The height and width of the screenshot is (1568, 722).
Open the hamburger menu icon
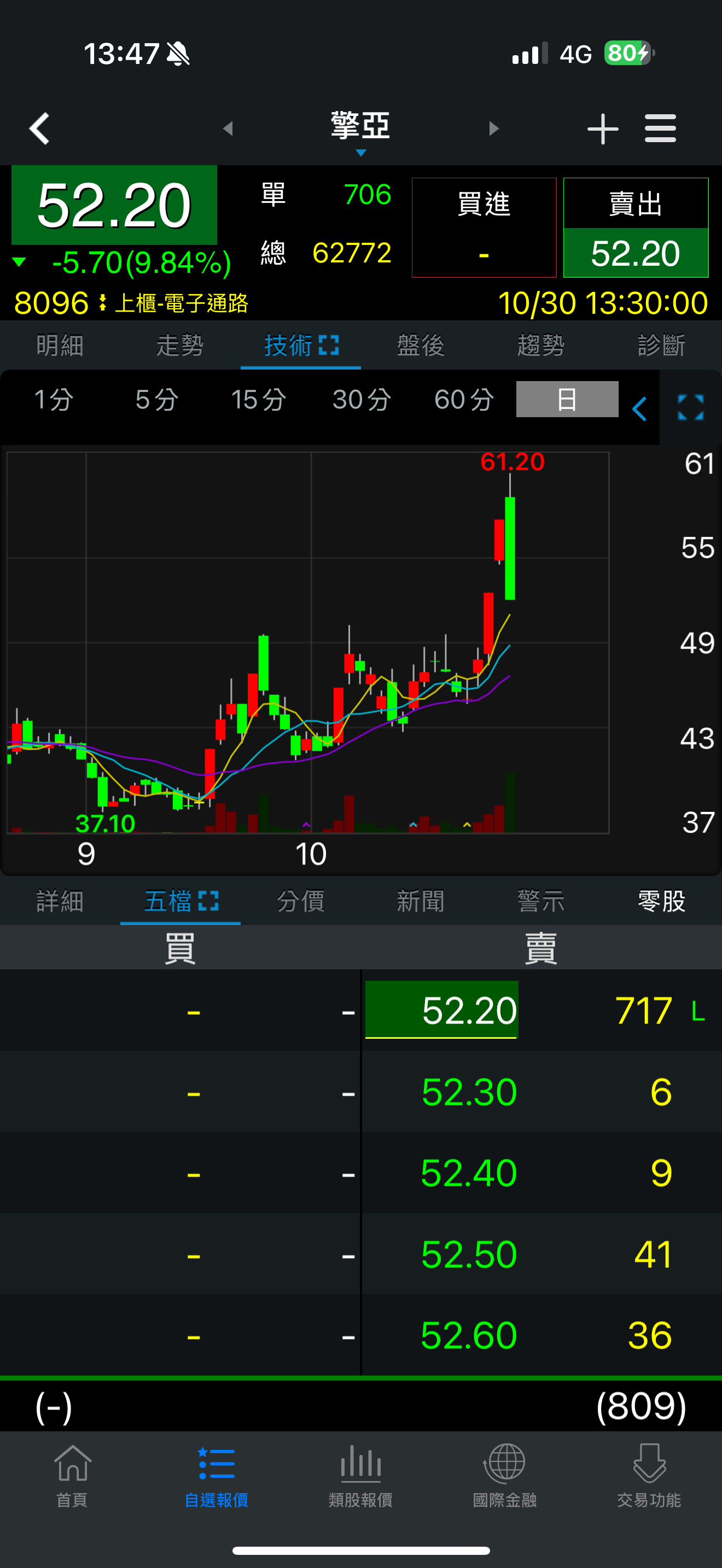(x=661, y=128)
